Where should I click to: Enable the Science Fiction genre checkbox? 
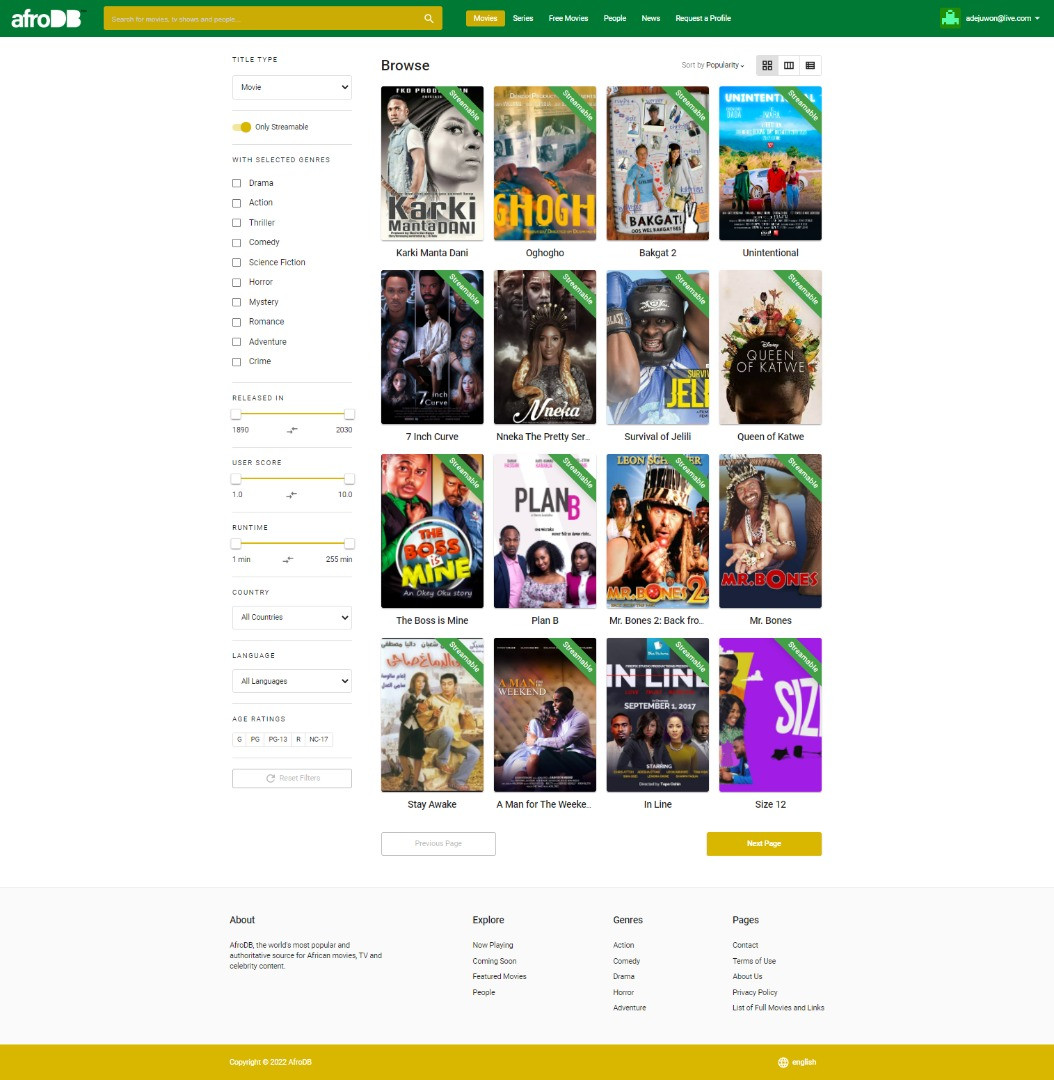[237, 262]
